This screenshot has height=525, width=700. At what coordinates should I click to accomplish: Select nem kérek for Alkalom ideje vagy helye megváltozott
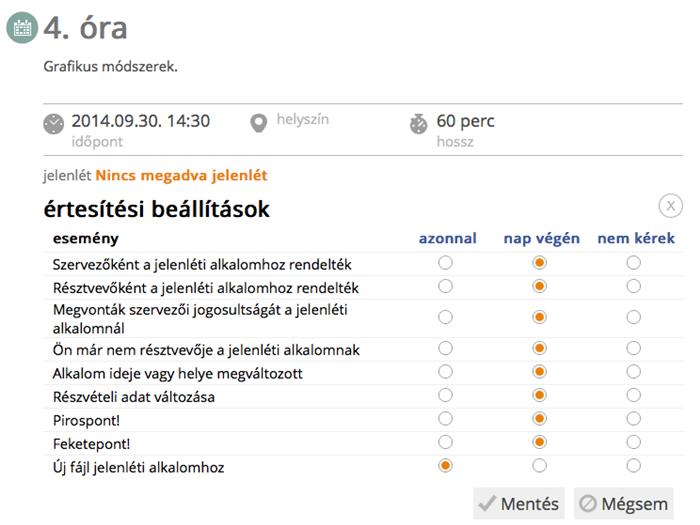633,372
